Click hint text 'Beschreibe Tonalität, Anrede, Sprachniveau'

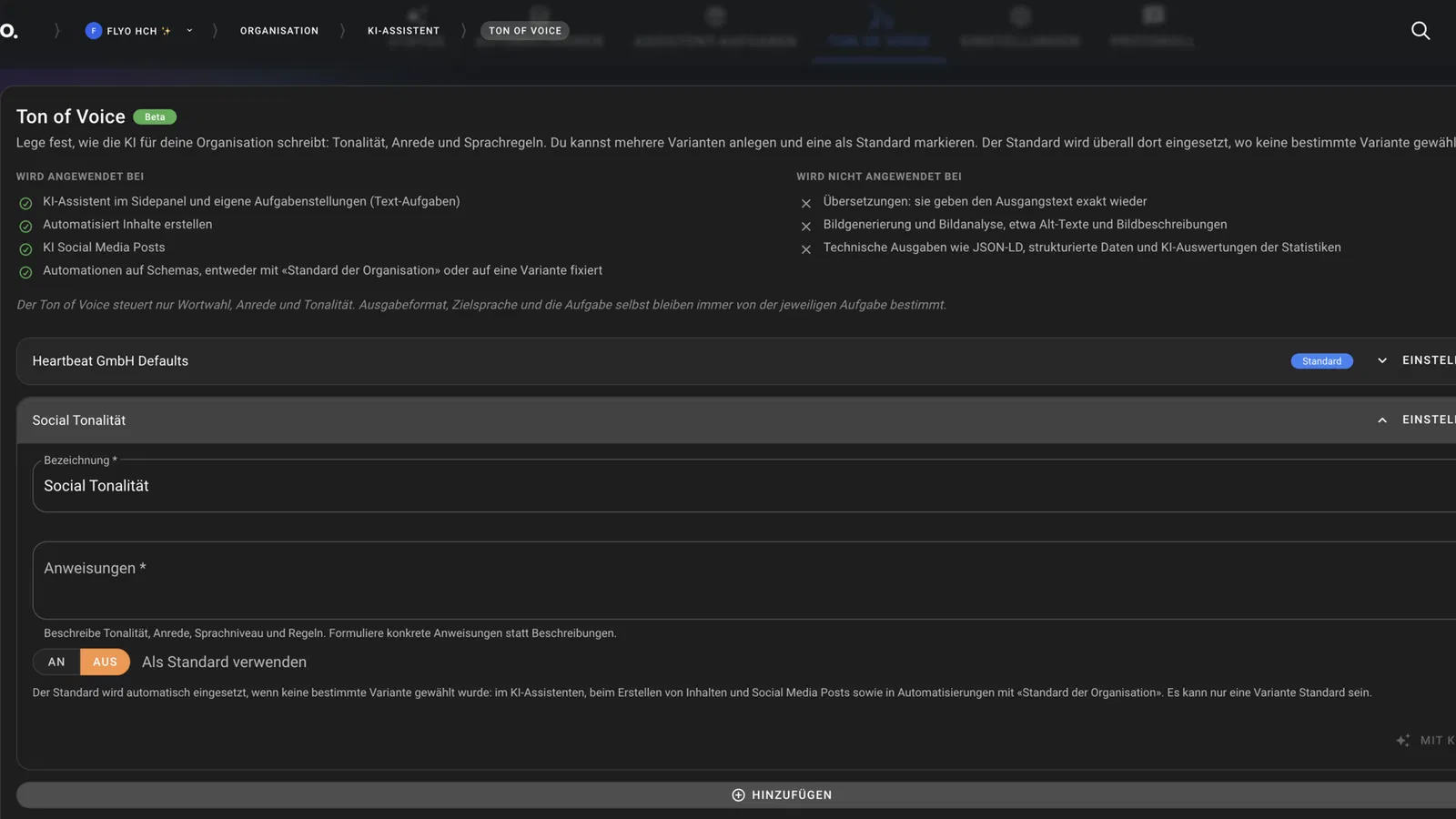[330, 633]
